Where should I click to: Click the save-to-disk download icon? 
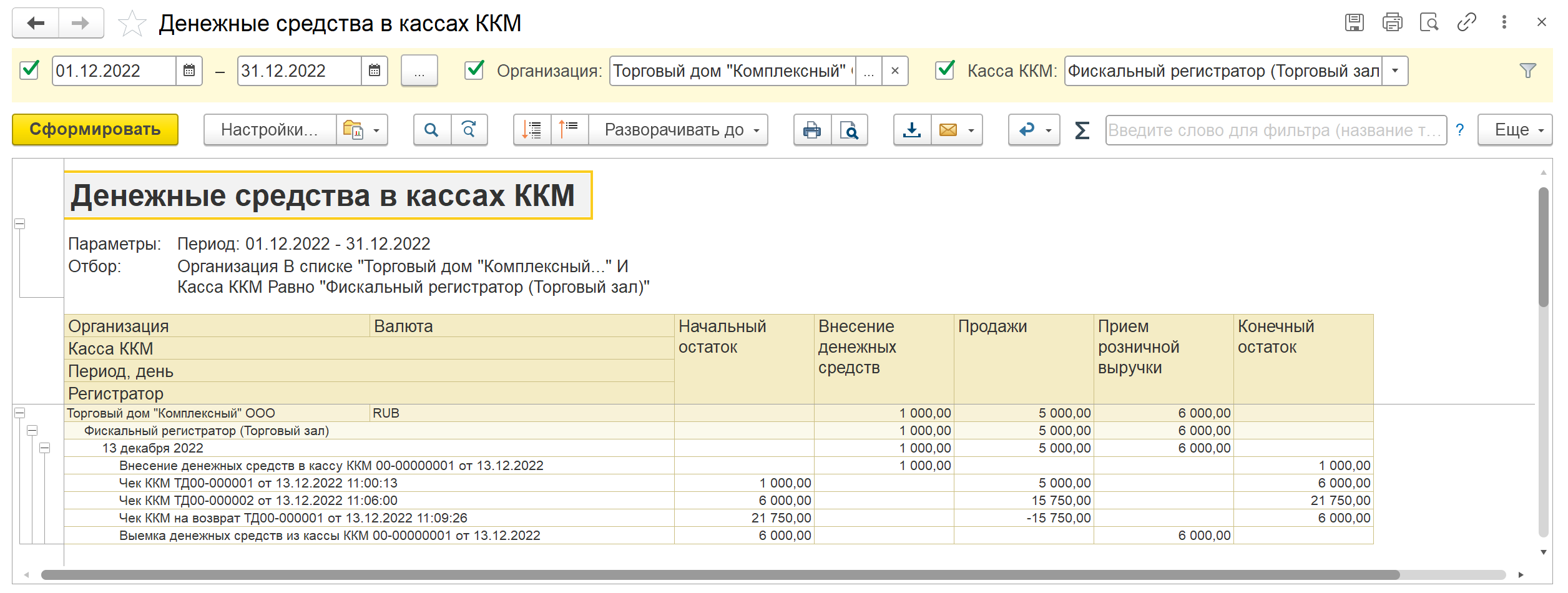pyautogui.click(x=912, y=130)
